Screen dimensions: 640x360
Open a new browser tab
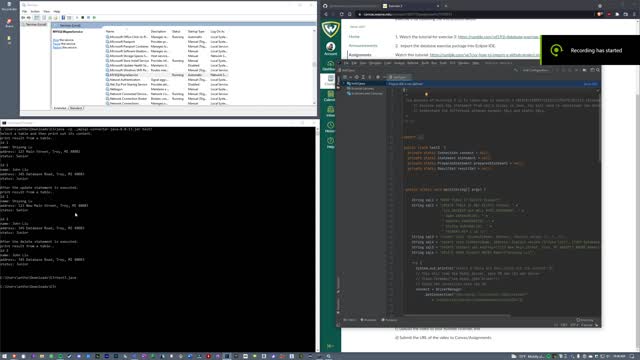click(x=446, y=6)
